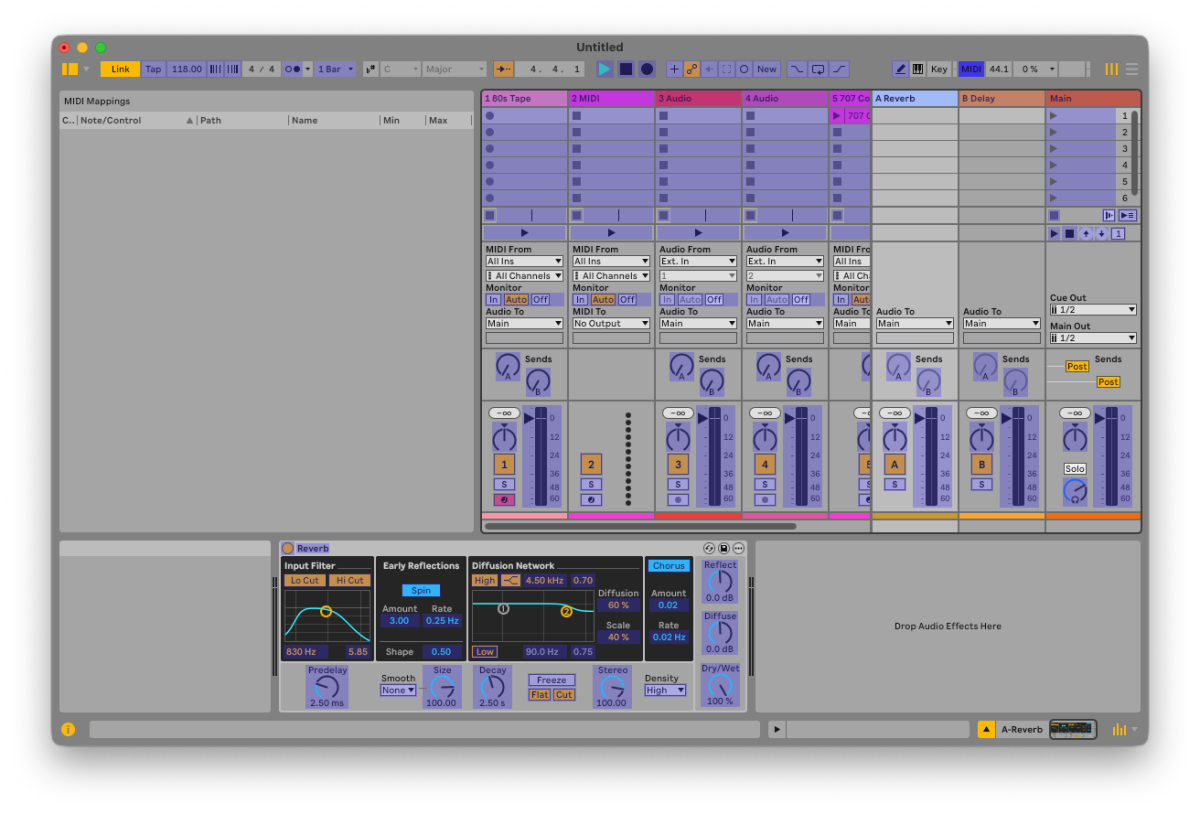Toggle the Draw Mode pencil icon
The height and width of the screenshot is (814, 1200).
(x=900, y=69)
